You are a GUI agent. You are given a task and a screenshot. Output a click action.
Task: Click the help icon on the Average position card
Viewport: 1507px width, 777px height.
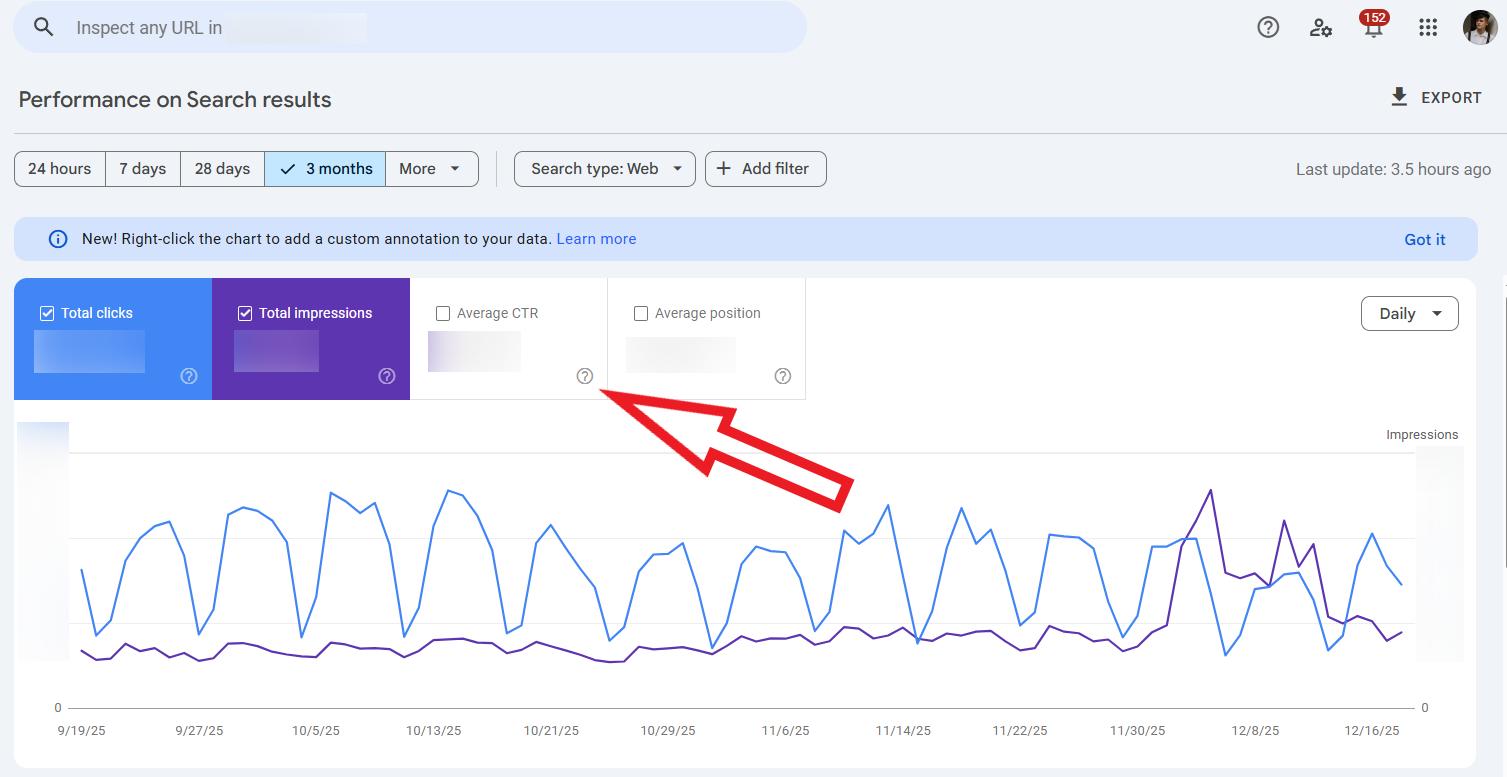(783, 376)
